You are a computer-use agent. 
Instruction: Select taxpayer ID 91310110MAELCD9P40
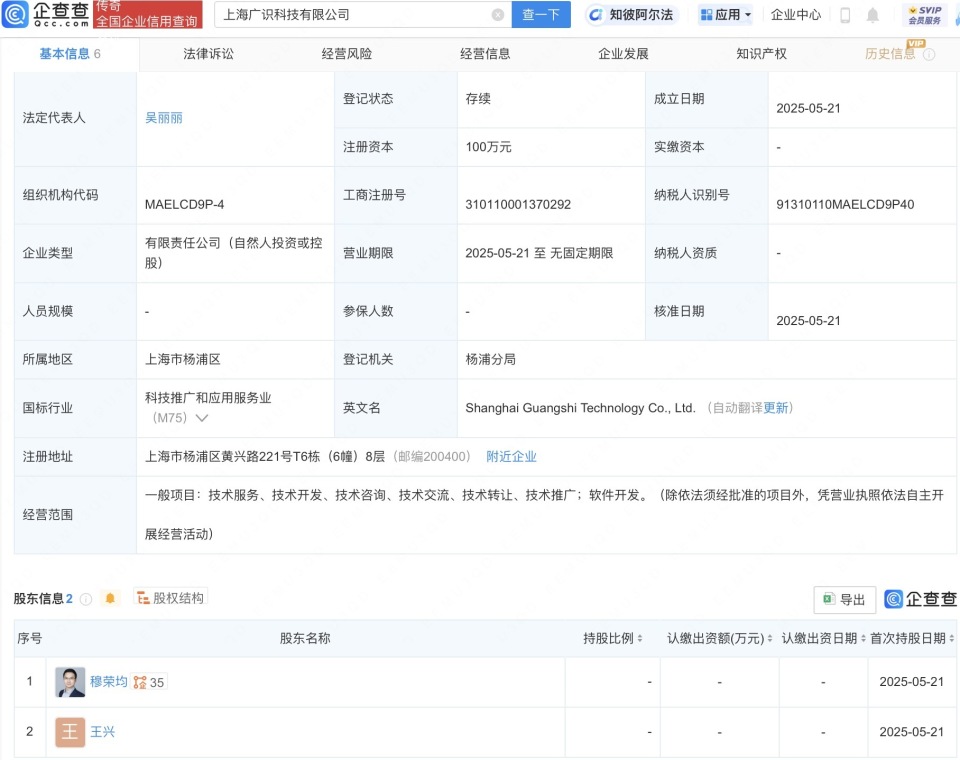pyautogui.click(x=845, y=205)
